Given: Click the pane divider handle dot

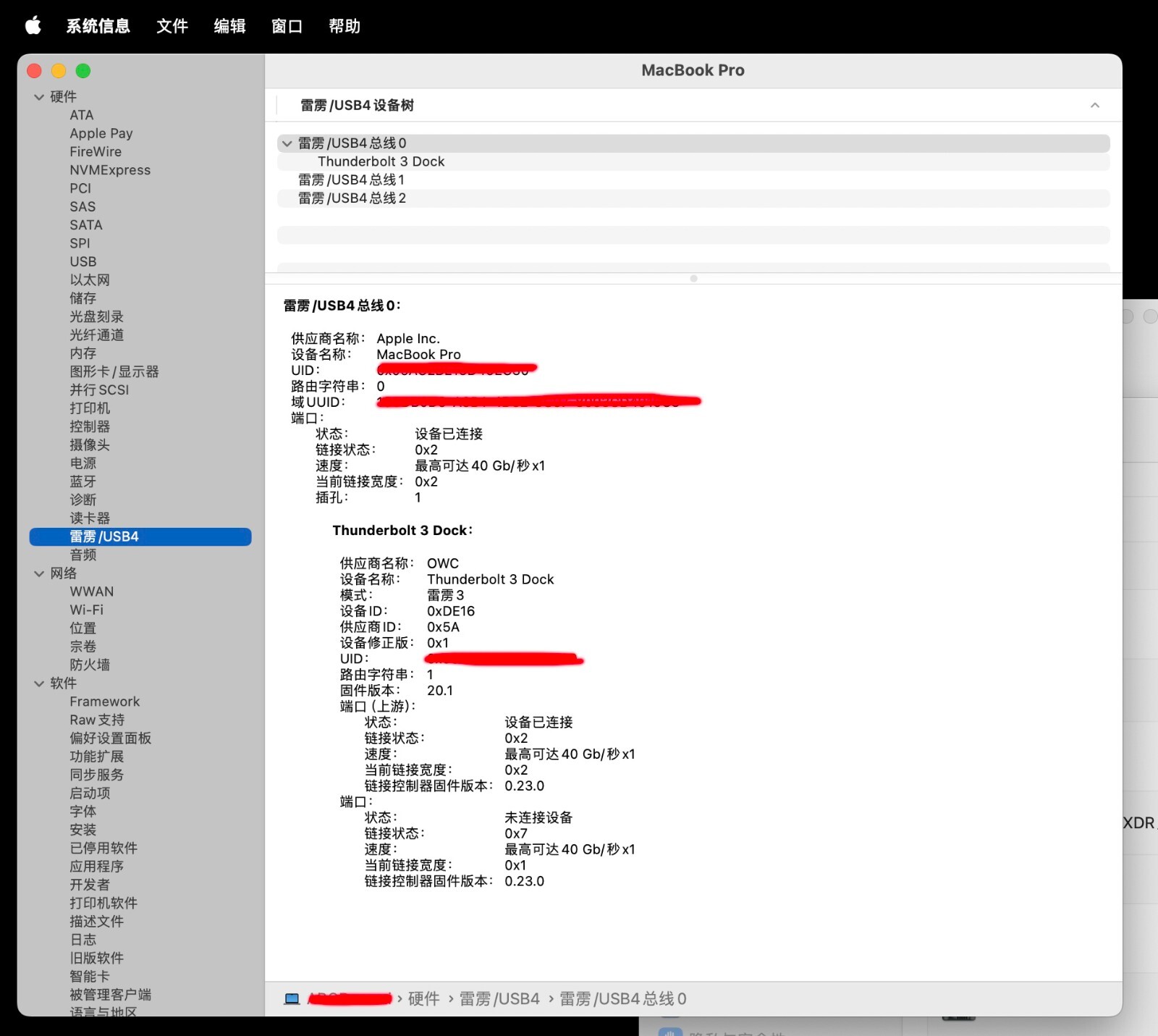Looking at the screenshot, I should tap(693, 279).
